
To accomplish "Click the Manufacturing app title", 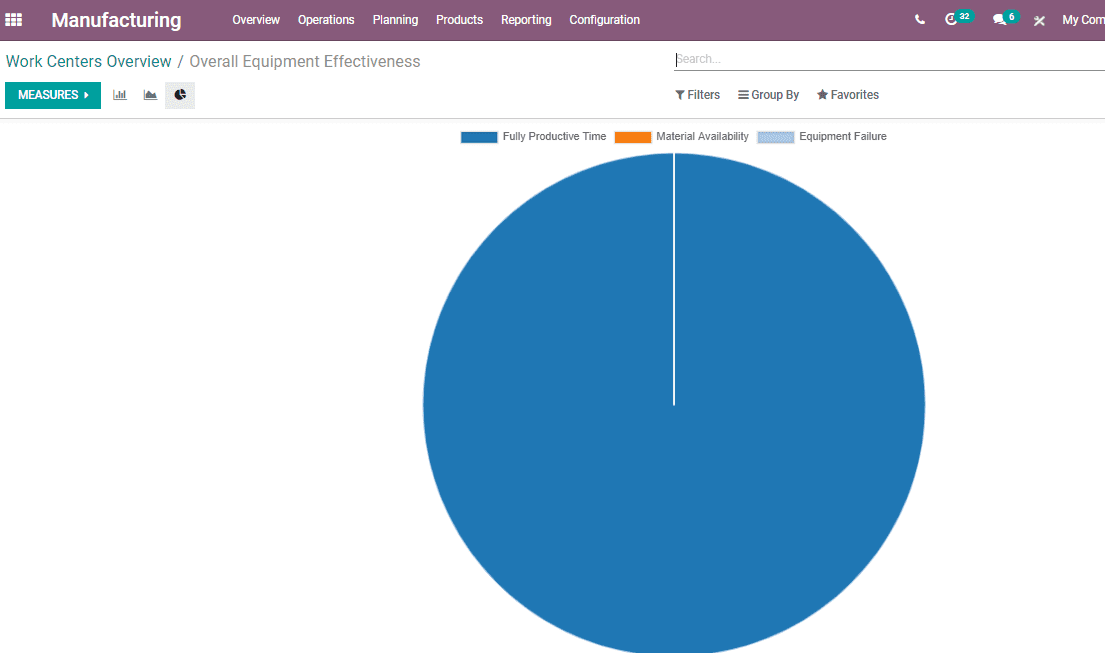I will pyautogui.click(x=116, y=20).
